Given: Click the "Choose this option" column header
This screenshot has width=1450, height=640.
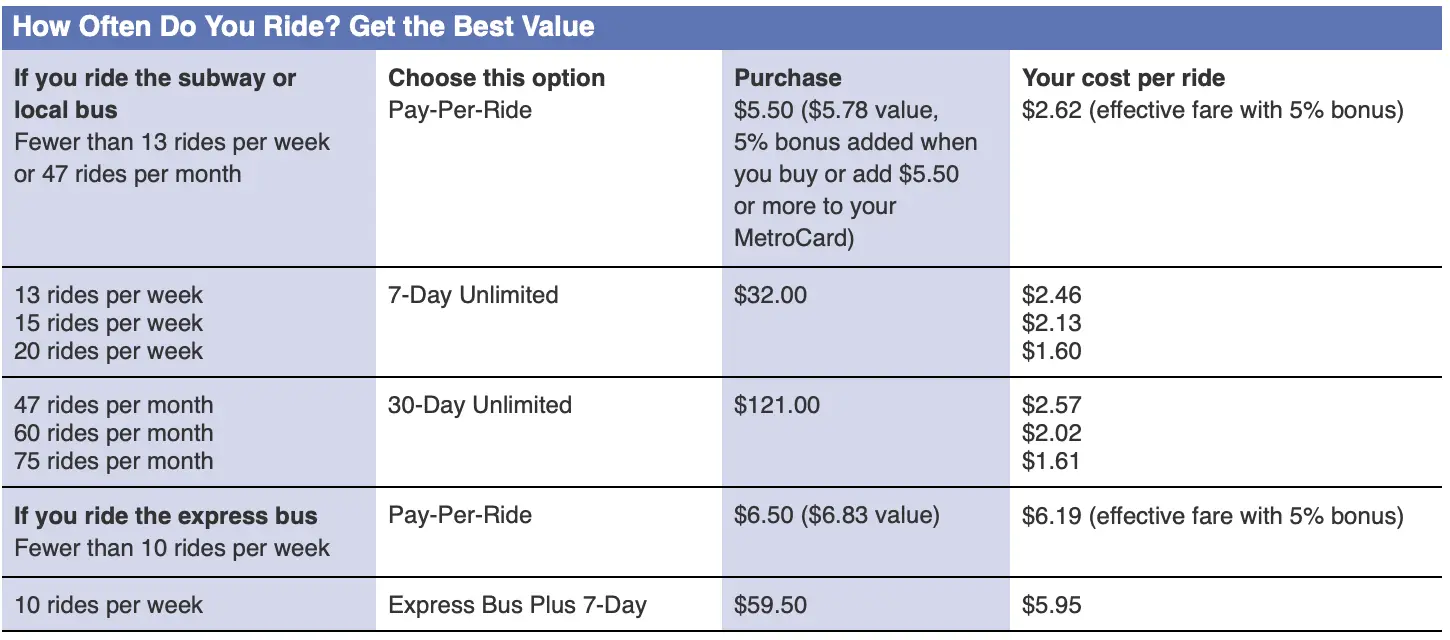Looking at the screenshot, I should click(x=496, y=78).
